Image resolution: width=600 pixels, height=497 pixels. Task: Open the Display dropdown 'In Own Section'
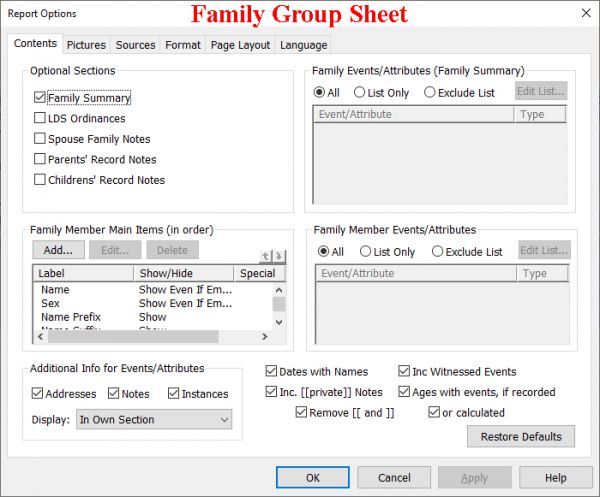154,420
